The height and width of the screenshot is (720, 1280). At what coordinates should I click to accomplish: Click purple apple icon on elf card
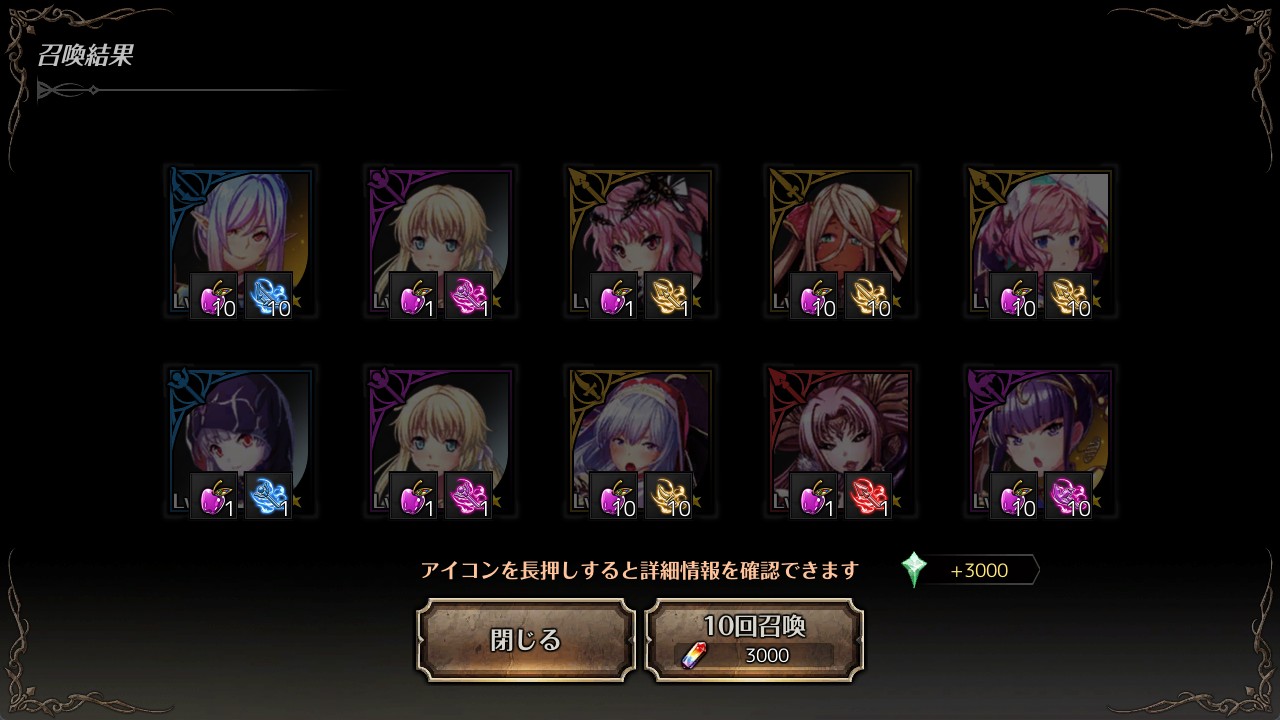pyautogui.click(x=214, y=296)
